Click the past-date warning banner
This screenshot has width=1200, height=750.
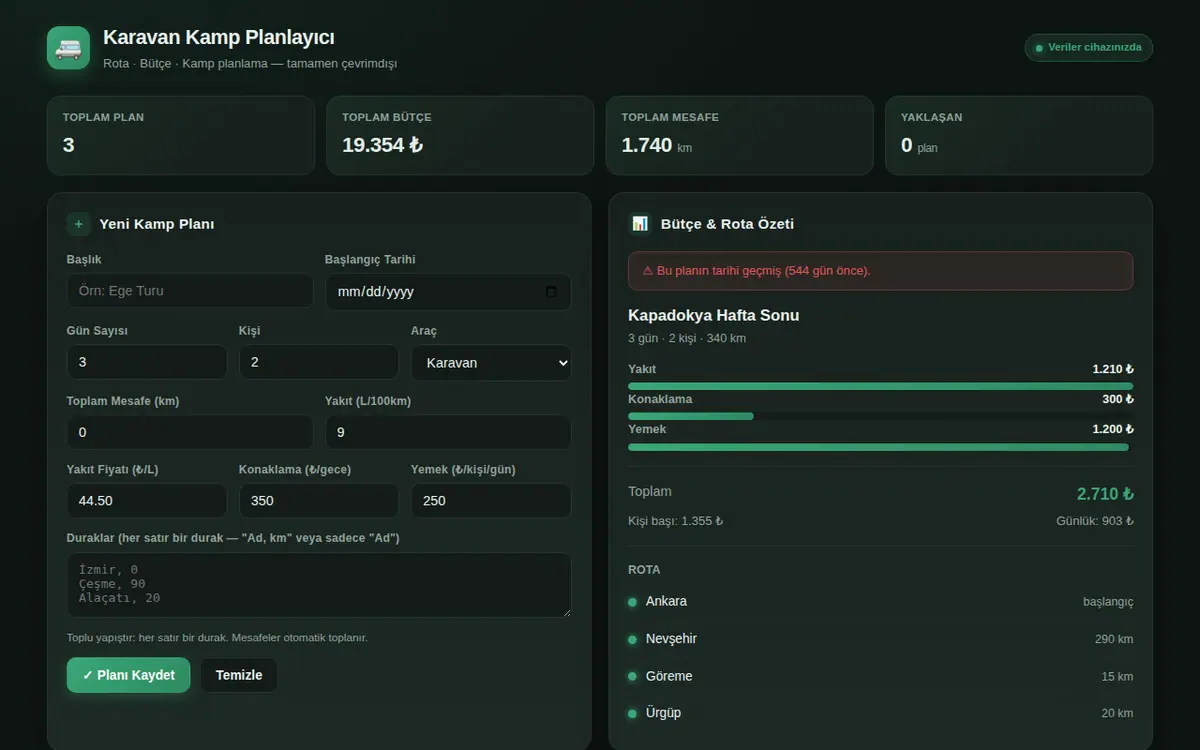(x=881, y=271)
